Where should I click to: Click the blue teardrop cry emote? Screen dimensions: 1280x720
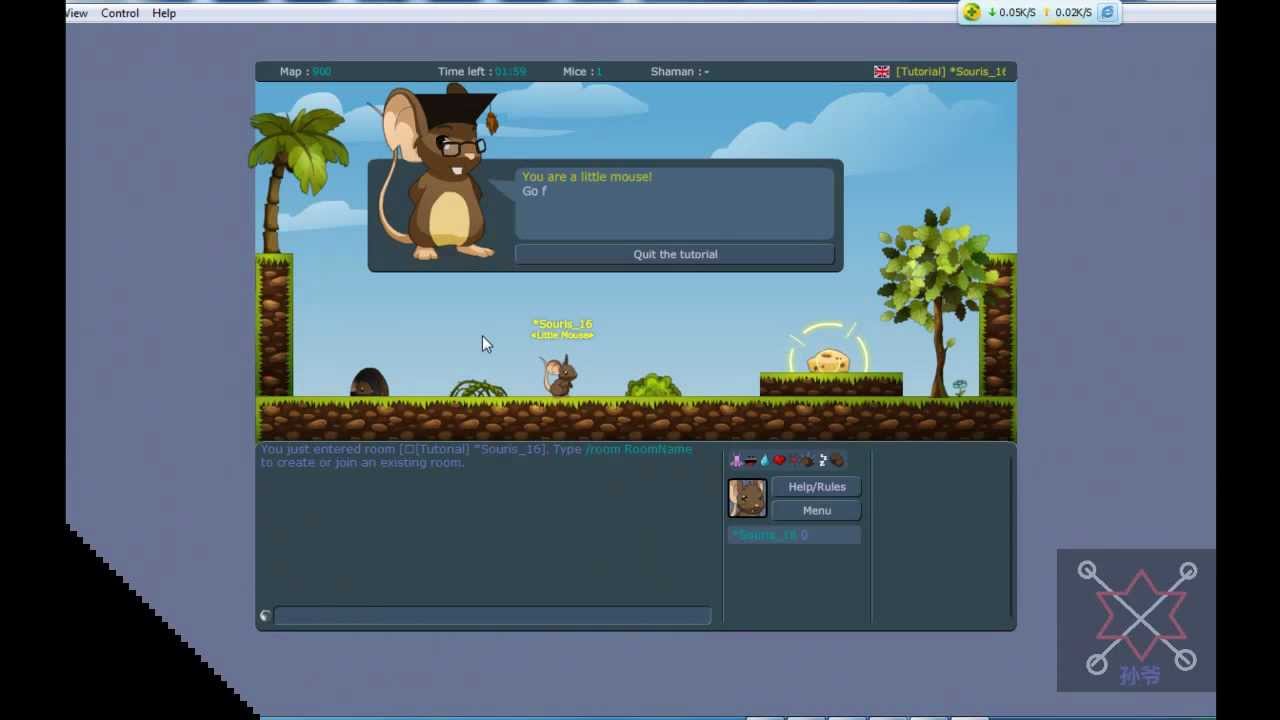[765, 460]
